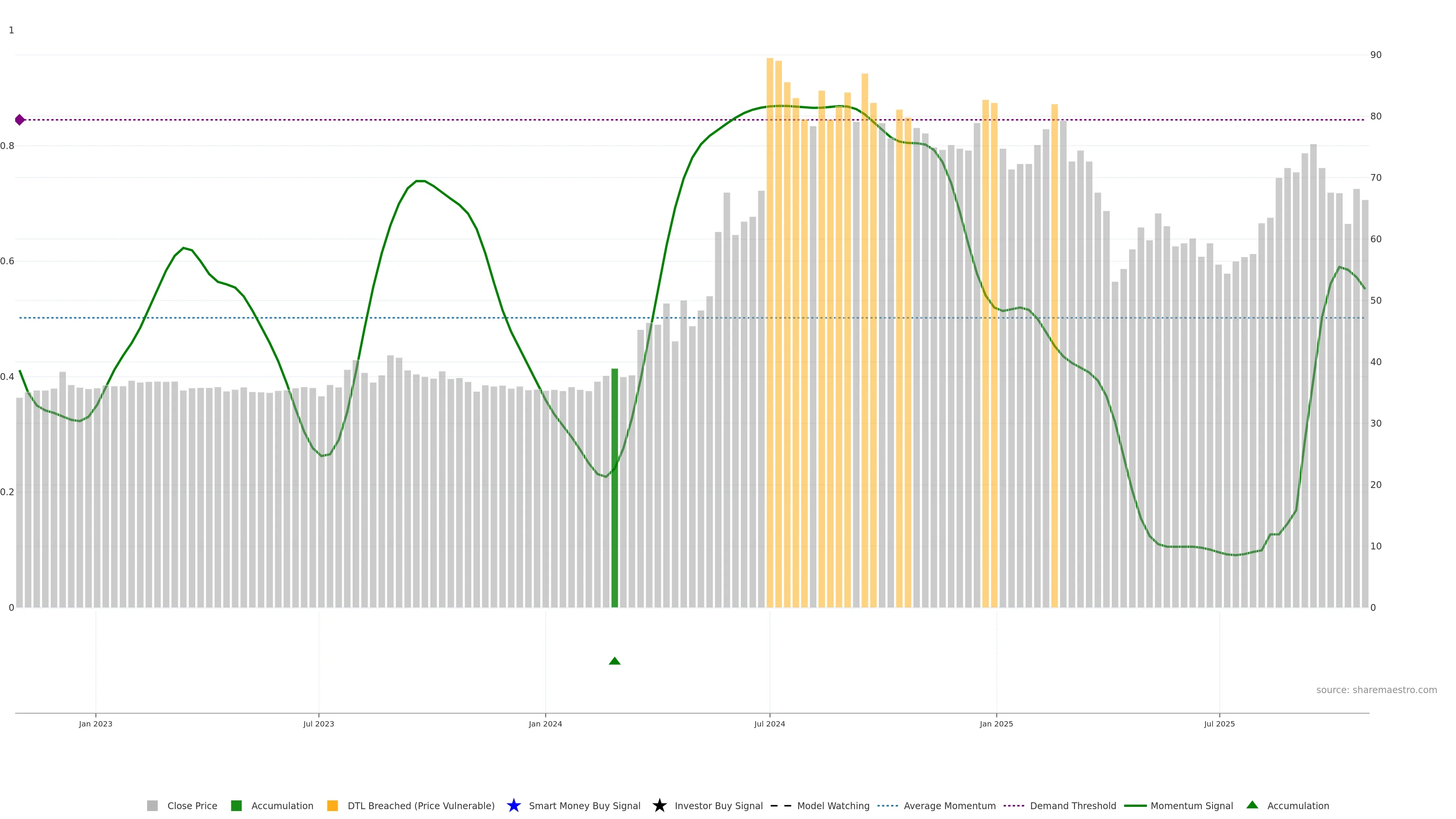Click the green triangle accumulation marker below chart
Image resolution: width=1456 pixels, height=819 pixels.
point(614,661)
